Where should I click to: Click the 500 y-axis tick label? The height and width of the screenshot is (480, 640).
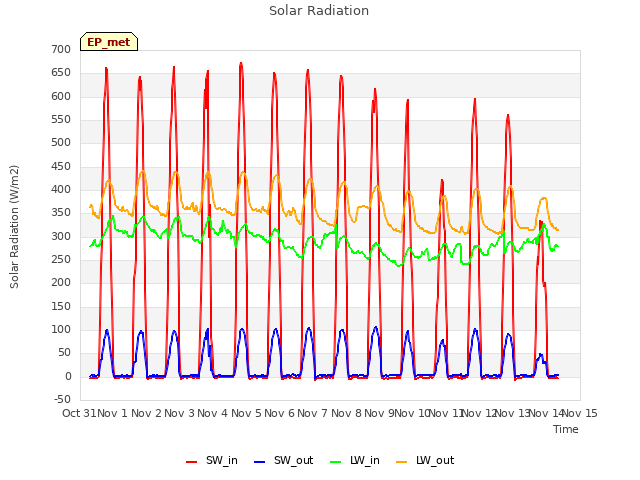[x=61, y=142]
